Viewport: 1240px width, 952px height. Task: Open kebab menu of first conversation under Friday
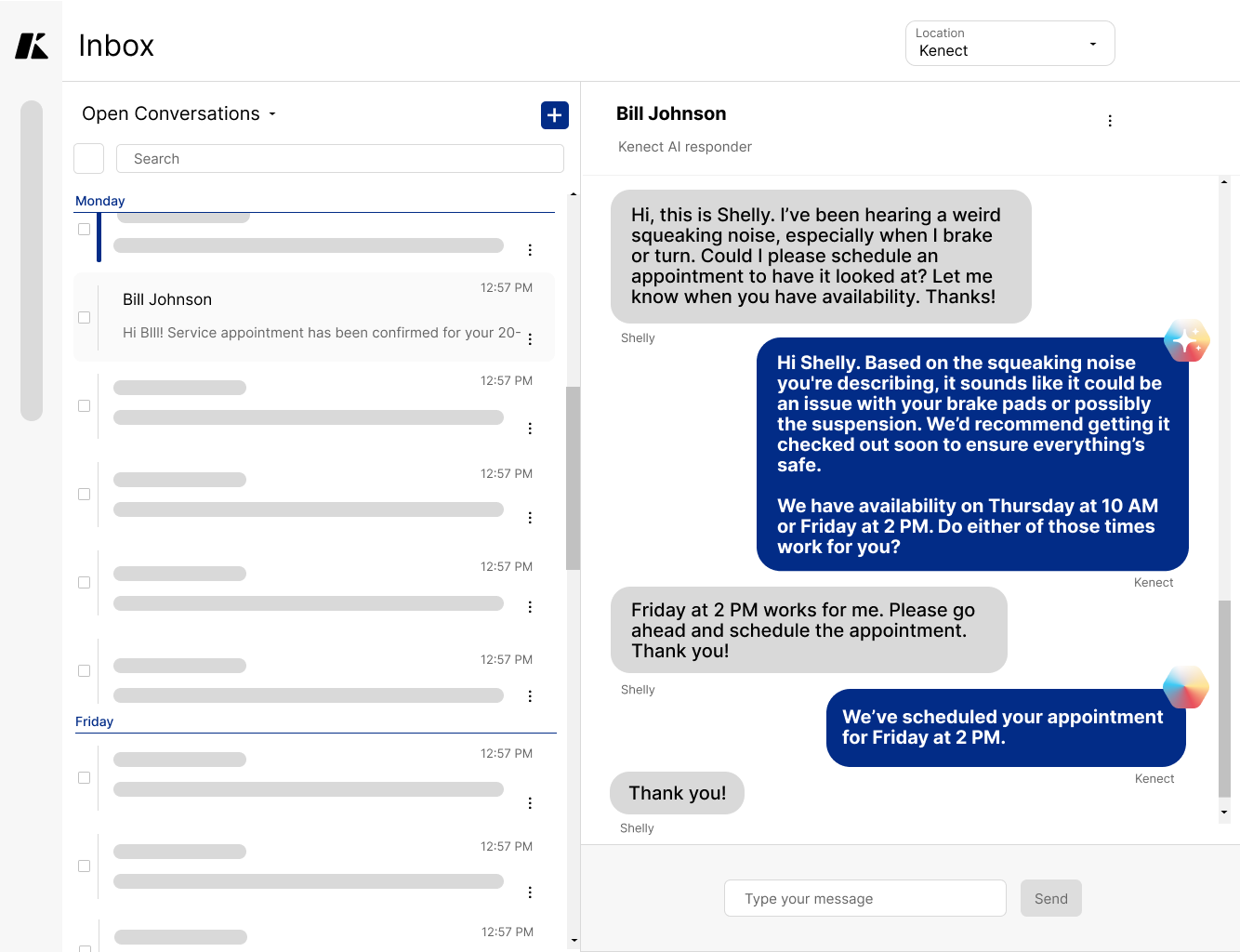pyautogui.click(x=530, y=803)
